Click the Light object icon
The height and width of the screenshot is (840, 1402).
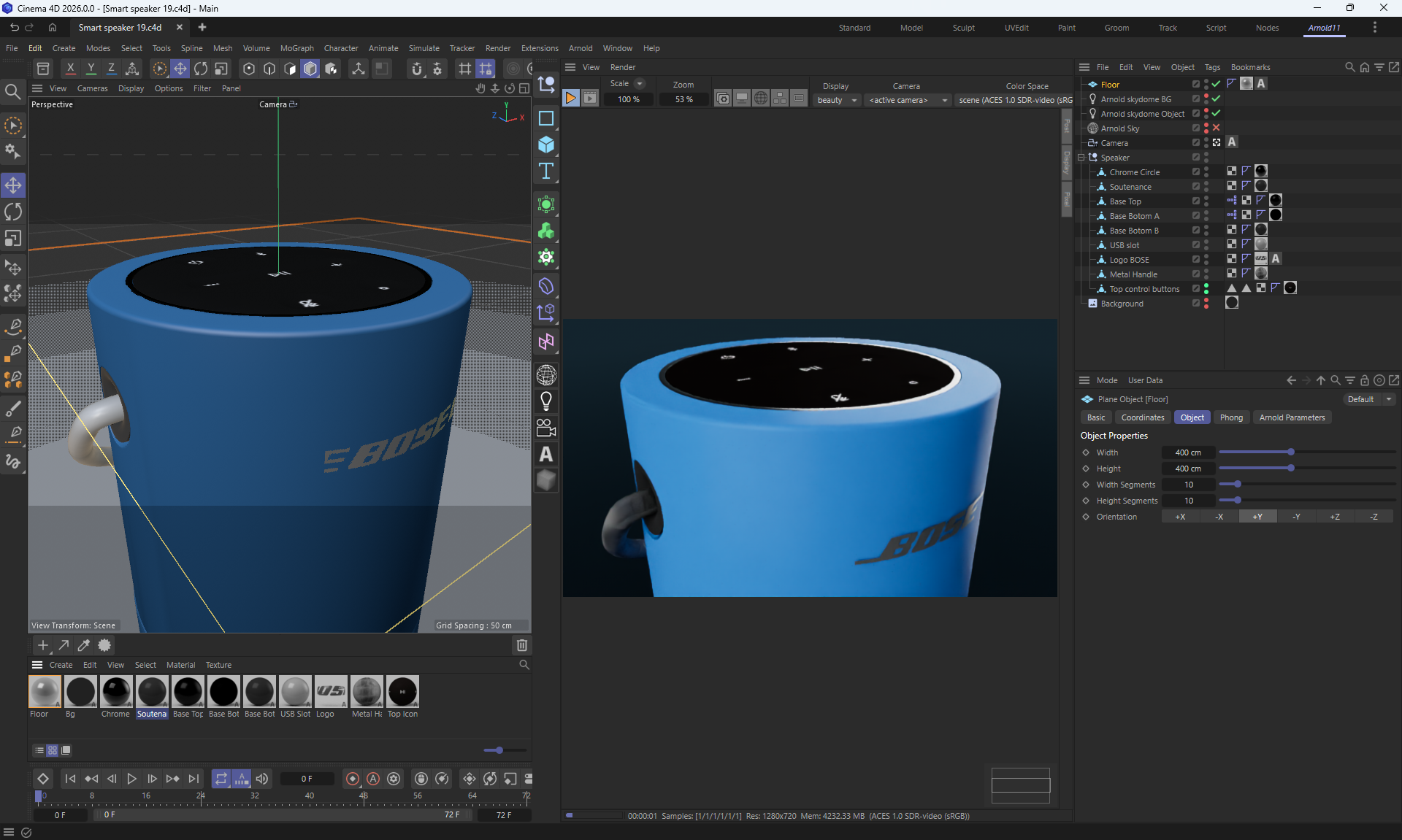pyautogui.click(x=546, y=401)
